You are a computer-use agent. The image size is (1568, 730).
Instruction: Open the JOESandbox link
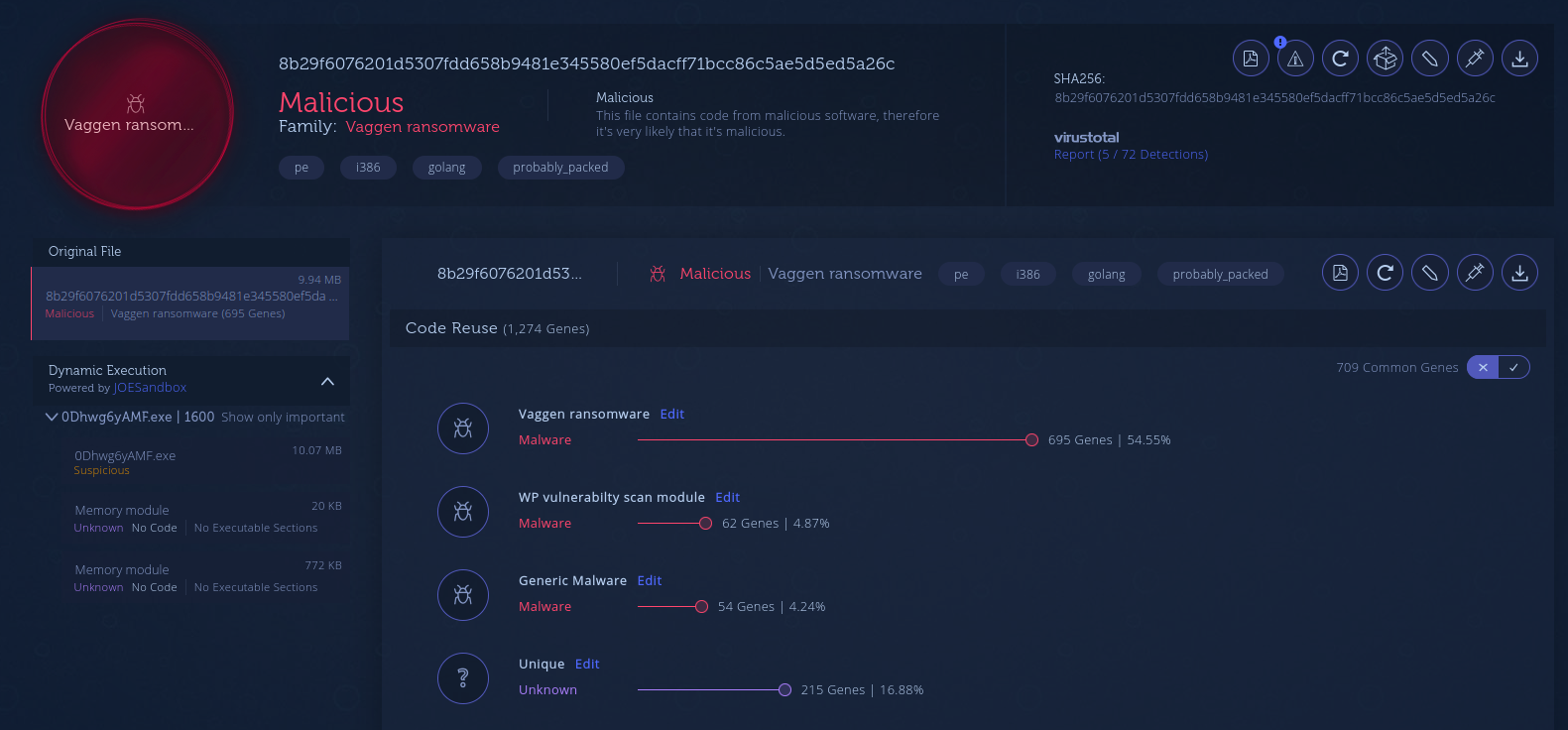150,388
